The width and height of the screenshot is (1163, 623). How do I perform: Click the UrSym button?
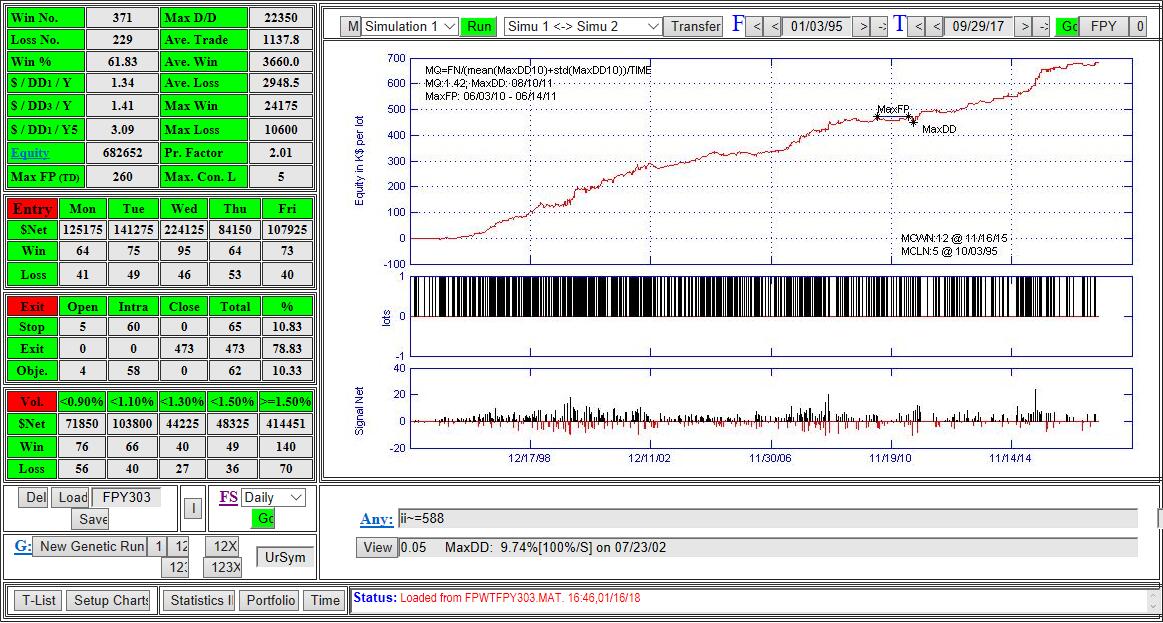click(x=285, y=557)
